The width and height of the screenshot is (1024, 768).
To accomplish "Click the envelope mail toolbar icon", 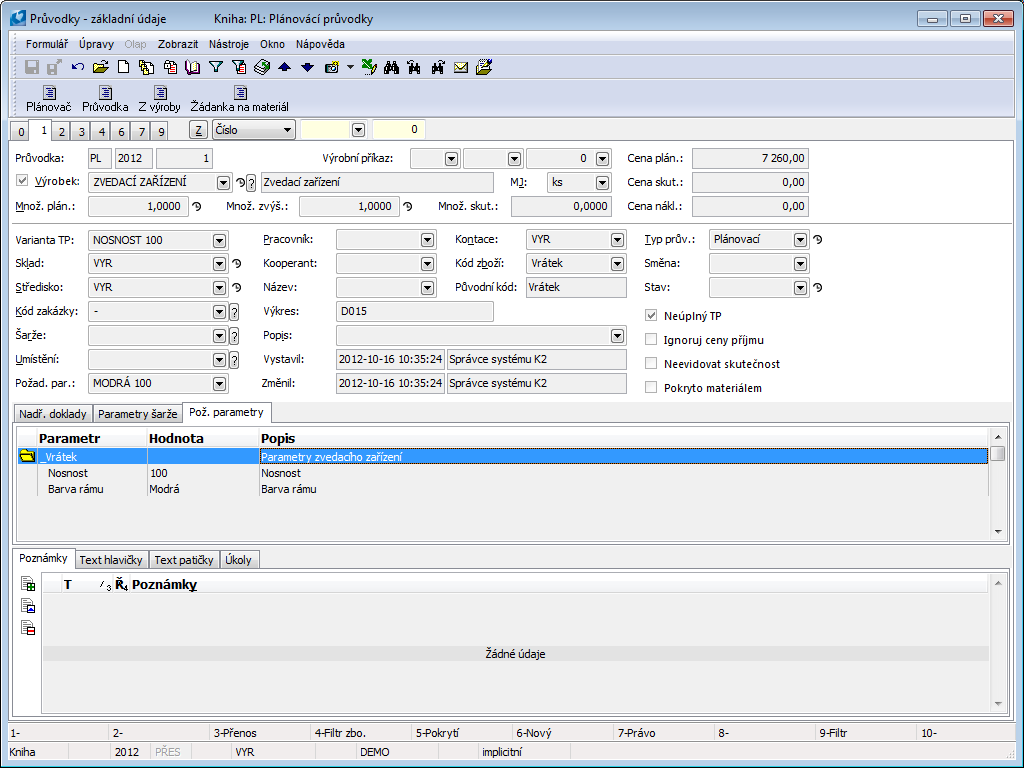I will (461, 67).
